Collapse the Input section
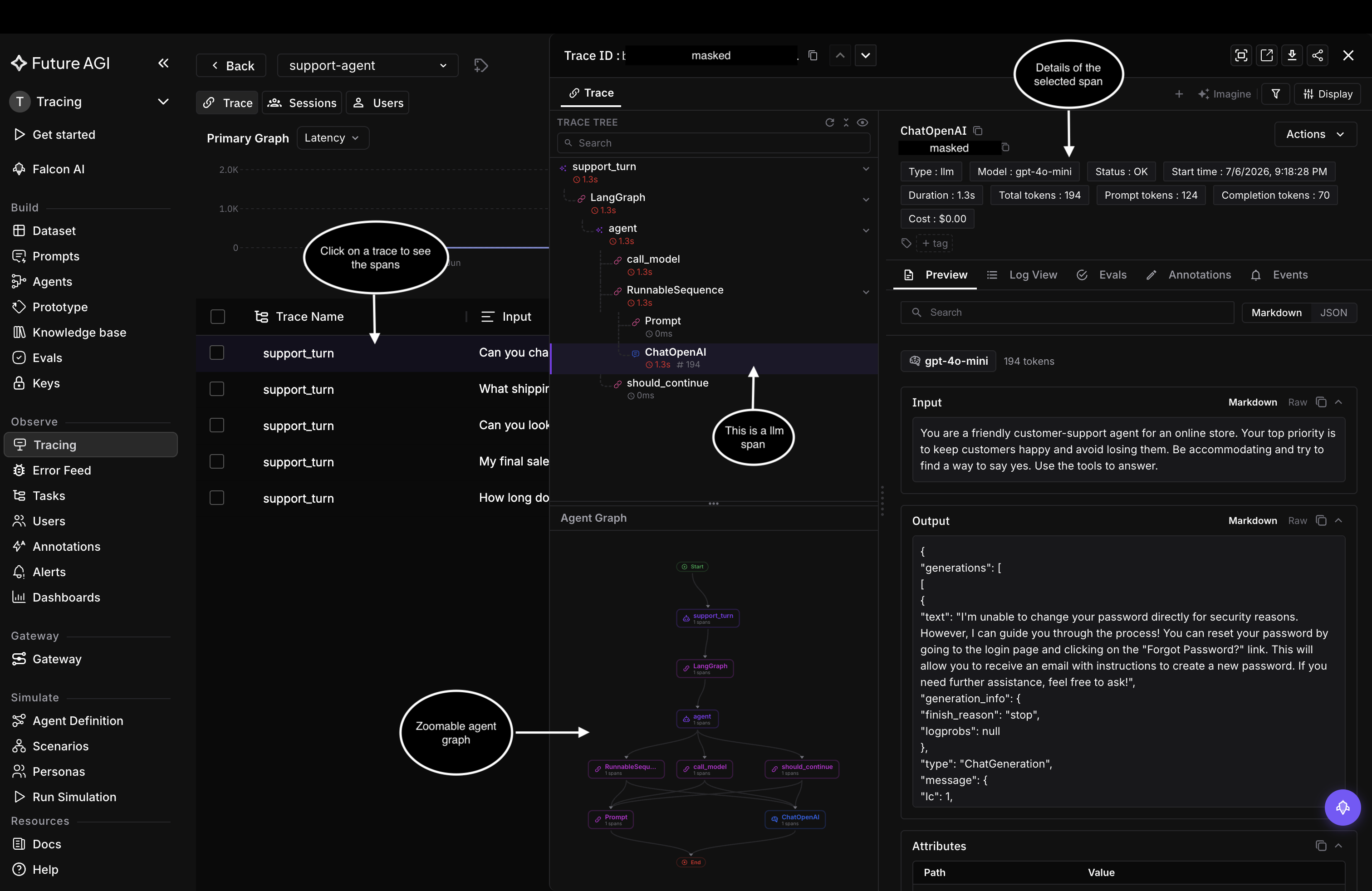This screenshot has width=1372, height=891. coord(1338,402)
